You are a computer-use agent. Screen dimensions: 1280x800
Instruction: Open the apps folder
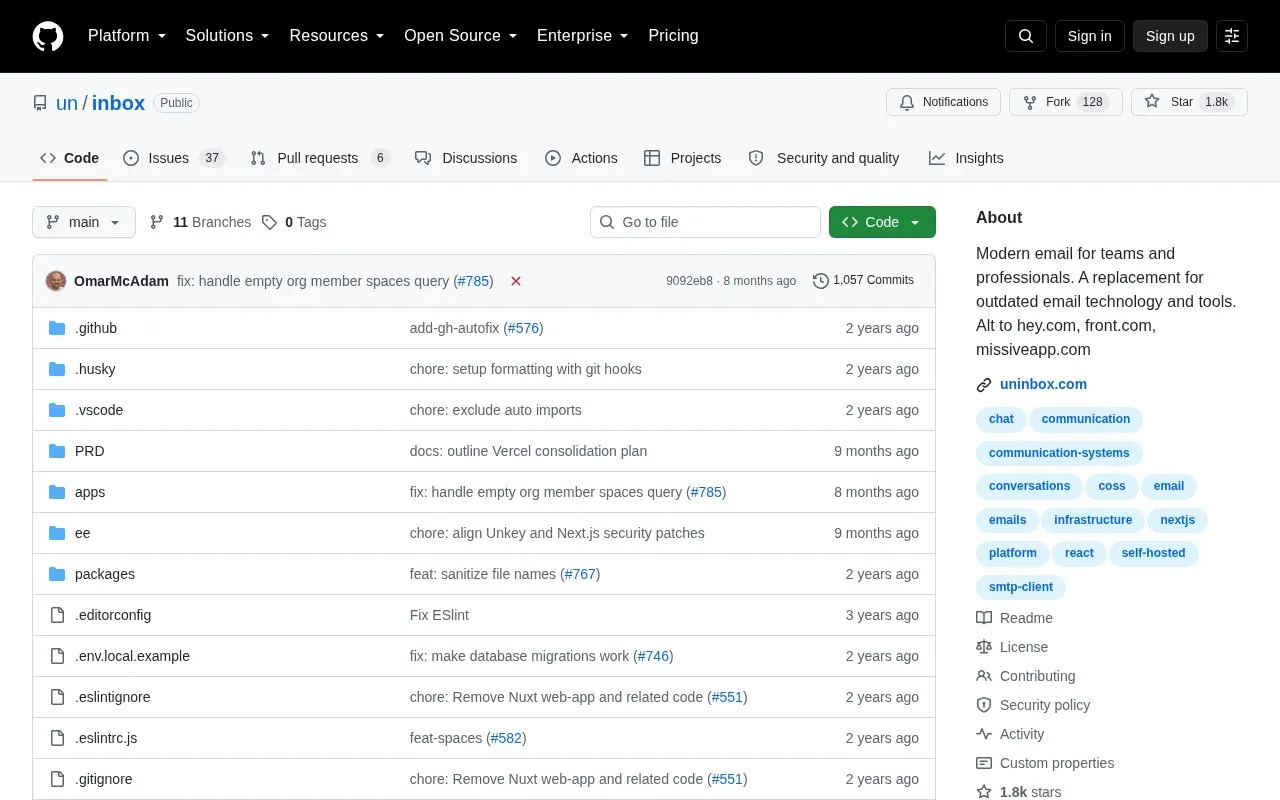(x=90, y=492)
